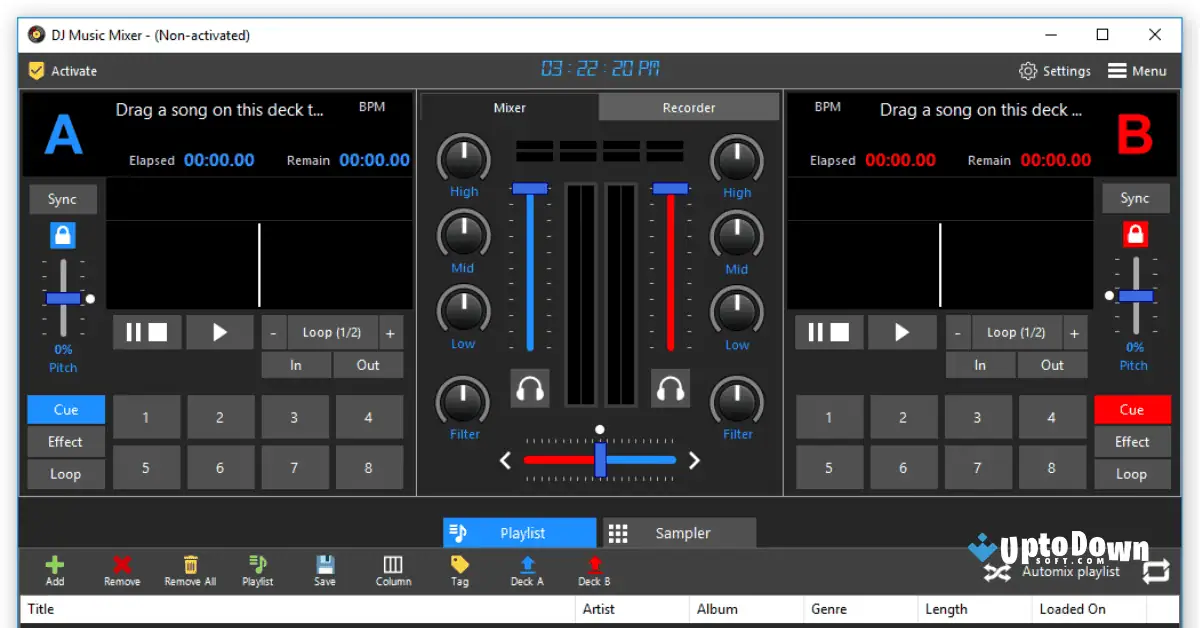Screen dimensions: 1200x628
Task: Toggle the pitch lock on Deck A
Action: [63, 235]
